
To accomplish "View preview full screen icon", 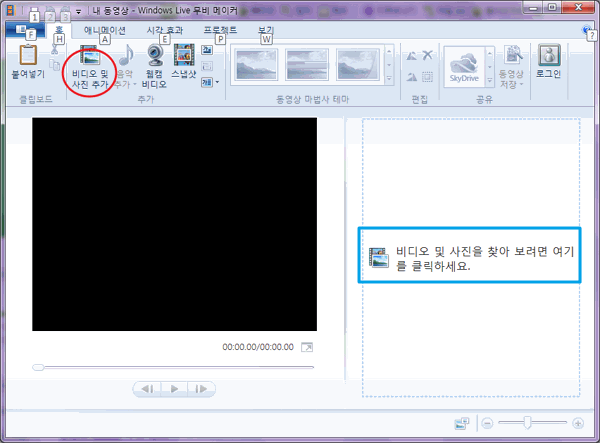I will [x=307, y=347].
